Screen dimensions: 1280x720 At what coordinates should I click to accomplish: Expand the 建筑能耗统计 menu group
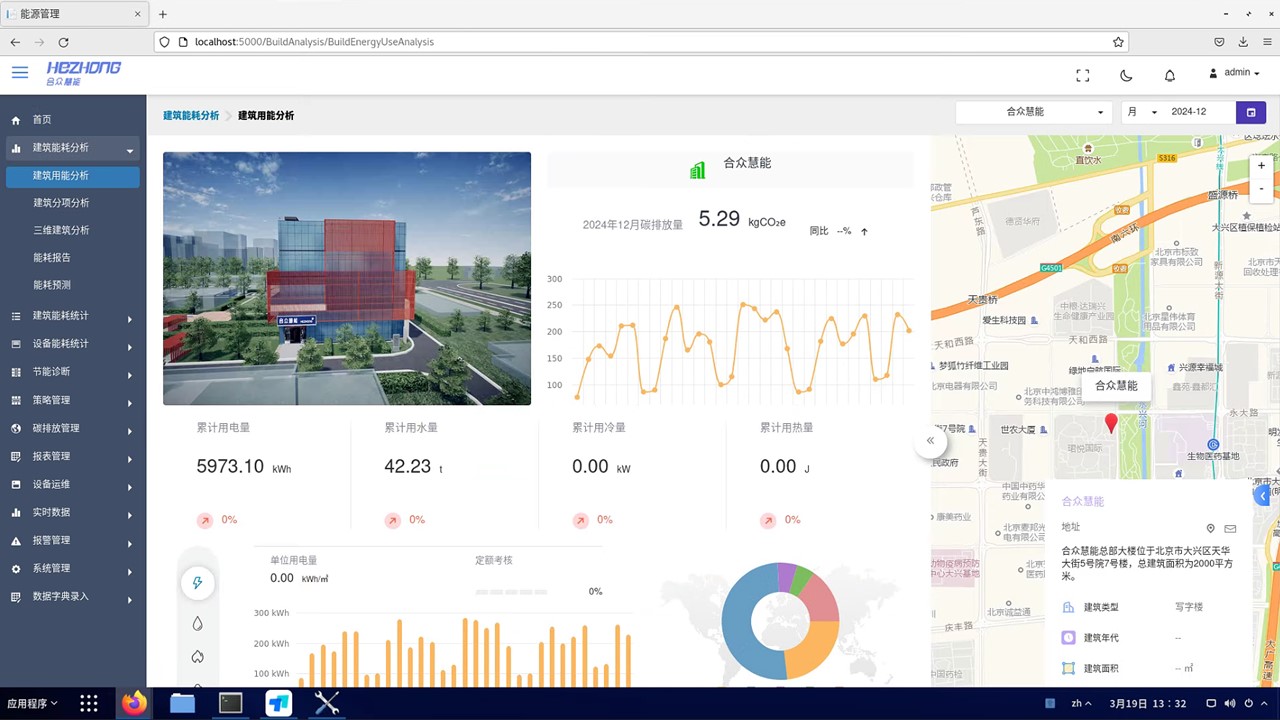(x=73, y=316)
